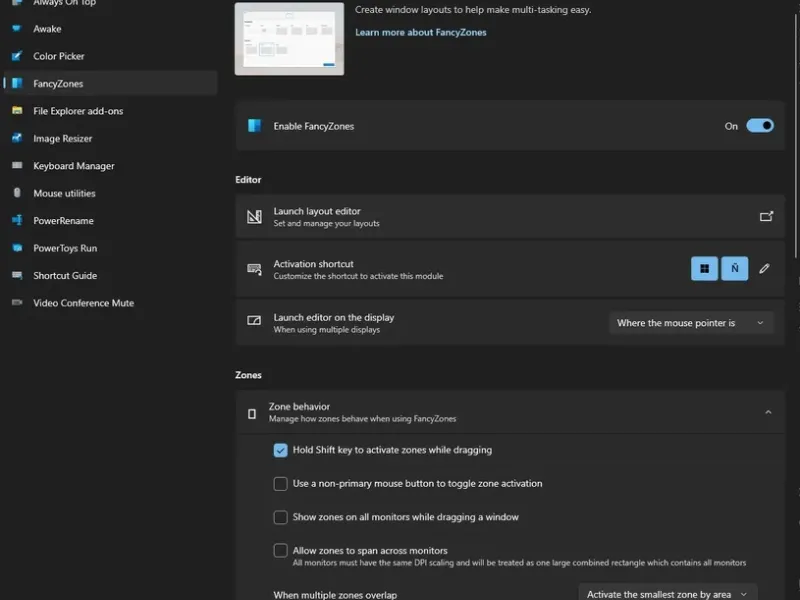Click the text 'Set and manage your layouts'
This screenshot has height=600, width=800.
tap(326, 223)
